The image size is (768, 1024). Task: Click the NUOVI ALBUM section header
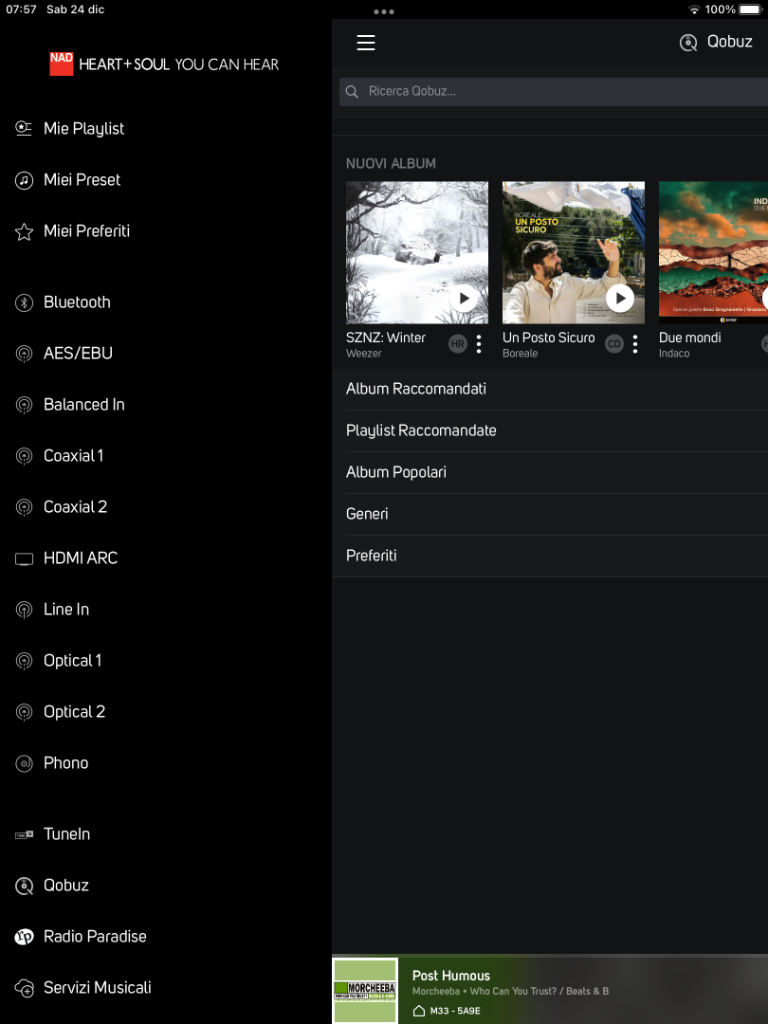pyautogui.click(x=391, y=164)
